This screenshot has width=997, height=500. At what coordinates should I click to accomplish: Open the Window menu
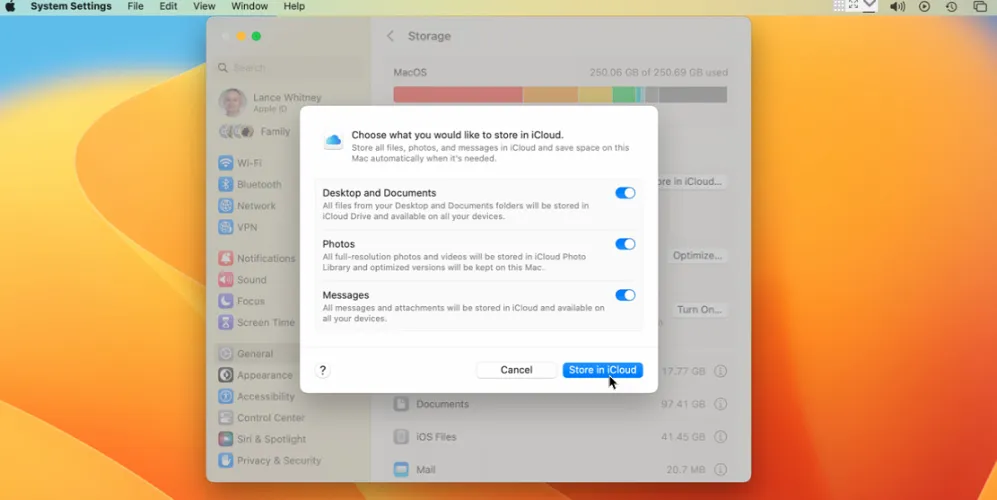pyautogui.click(x=249, y=7)
